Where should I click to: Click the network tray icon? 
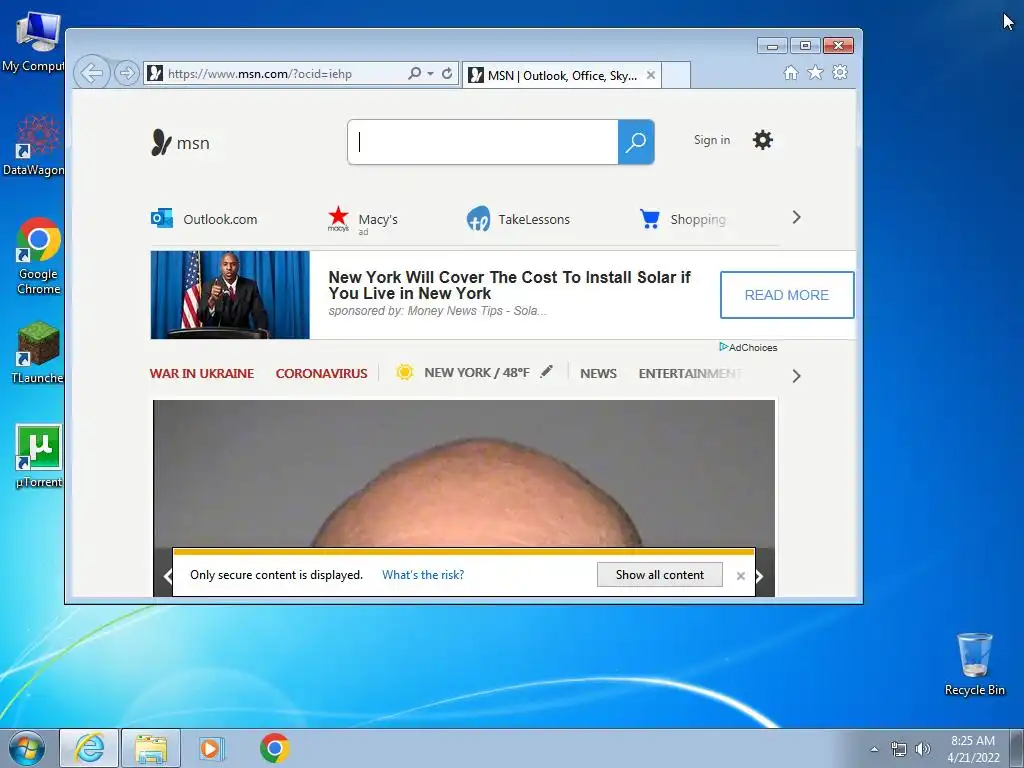[x=899, y=749]
